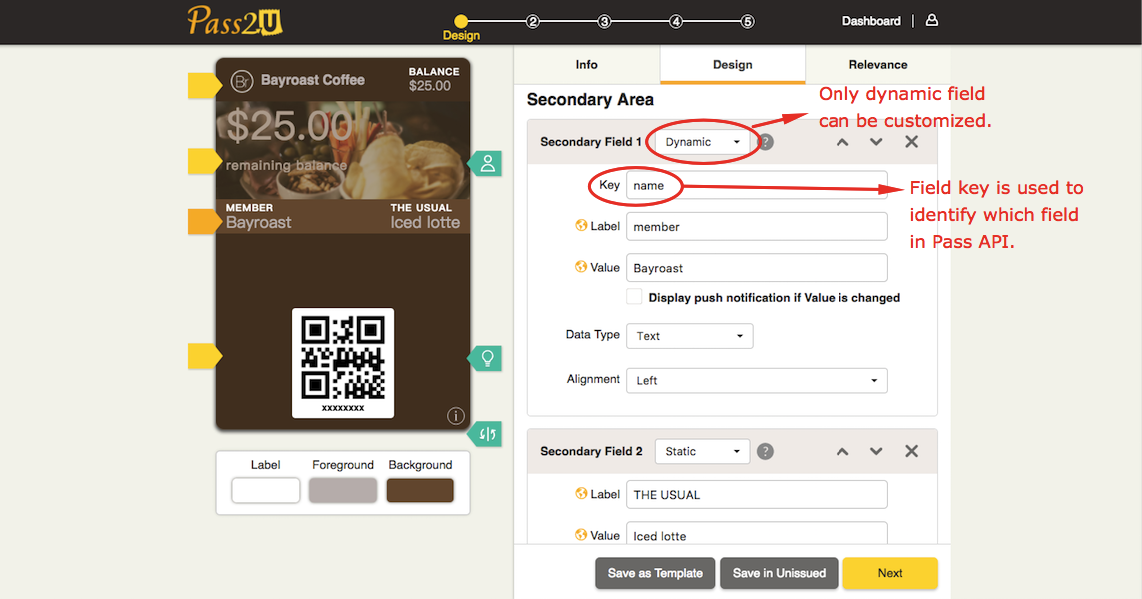The height and width of the screenshot is (599, 1142).
Task: Move Secondary Field 2 up with arrow
Action: [842, 452]
